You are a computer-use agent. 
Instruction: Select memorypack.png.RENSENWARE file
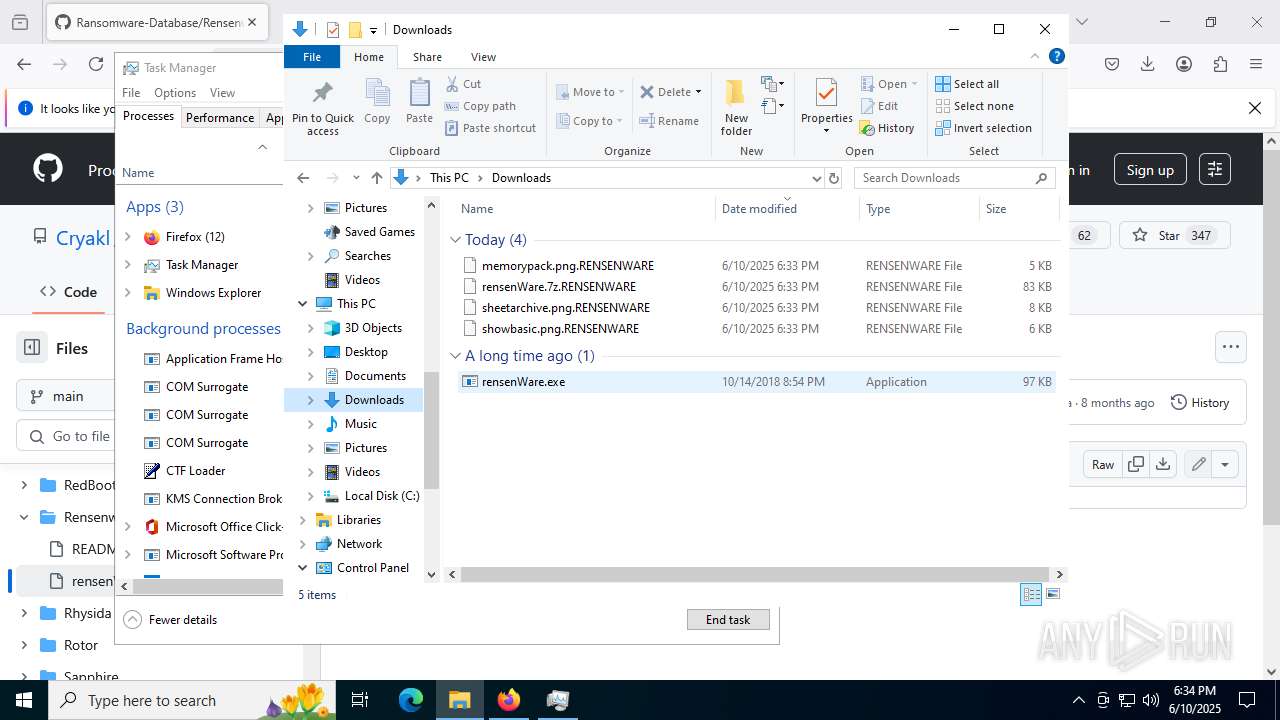[x=757, y=266]
